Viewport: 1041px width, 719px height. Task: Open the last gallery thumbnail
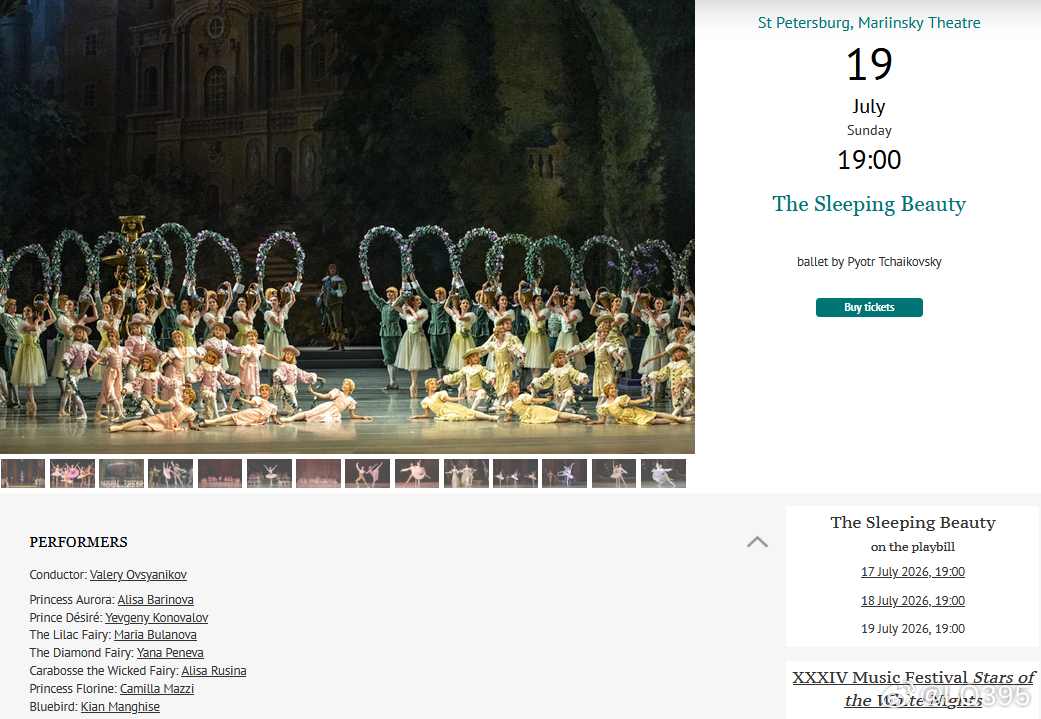(x=663, y=473)
